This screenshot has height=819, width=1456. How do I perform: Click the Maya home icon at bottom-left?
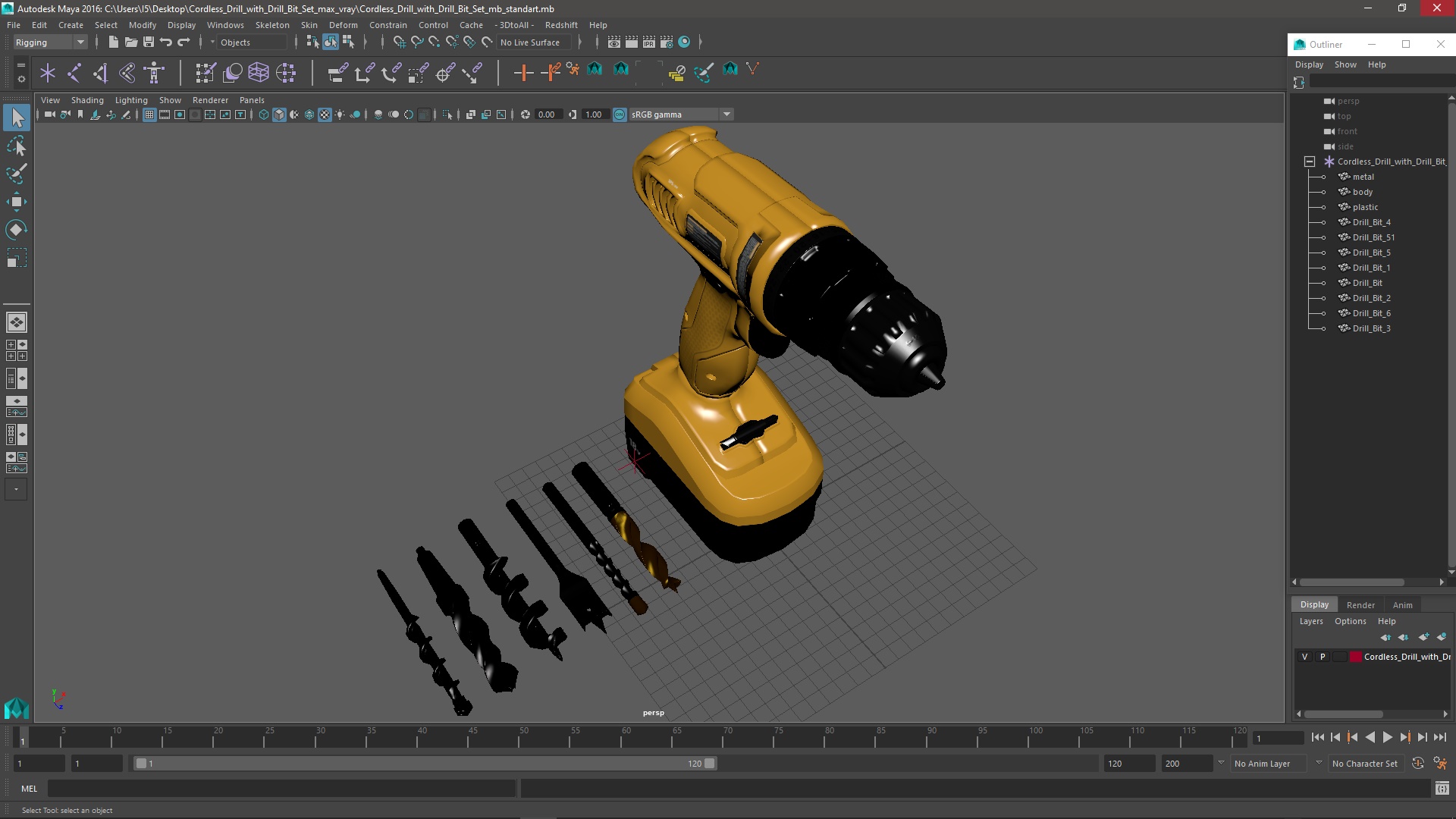(16, 708)
